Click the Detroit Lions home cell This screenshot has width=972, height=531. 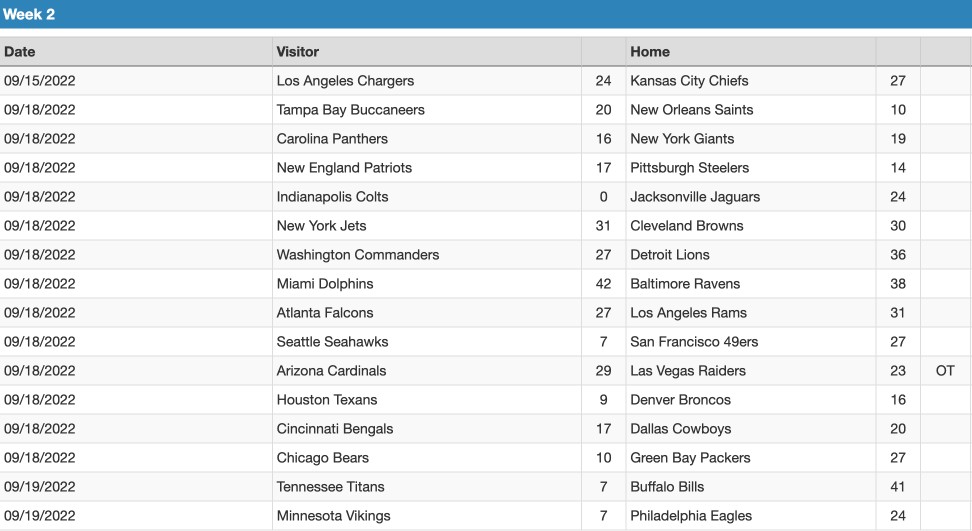[751, 255]
